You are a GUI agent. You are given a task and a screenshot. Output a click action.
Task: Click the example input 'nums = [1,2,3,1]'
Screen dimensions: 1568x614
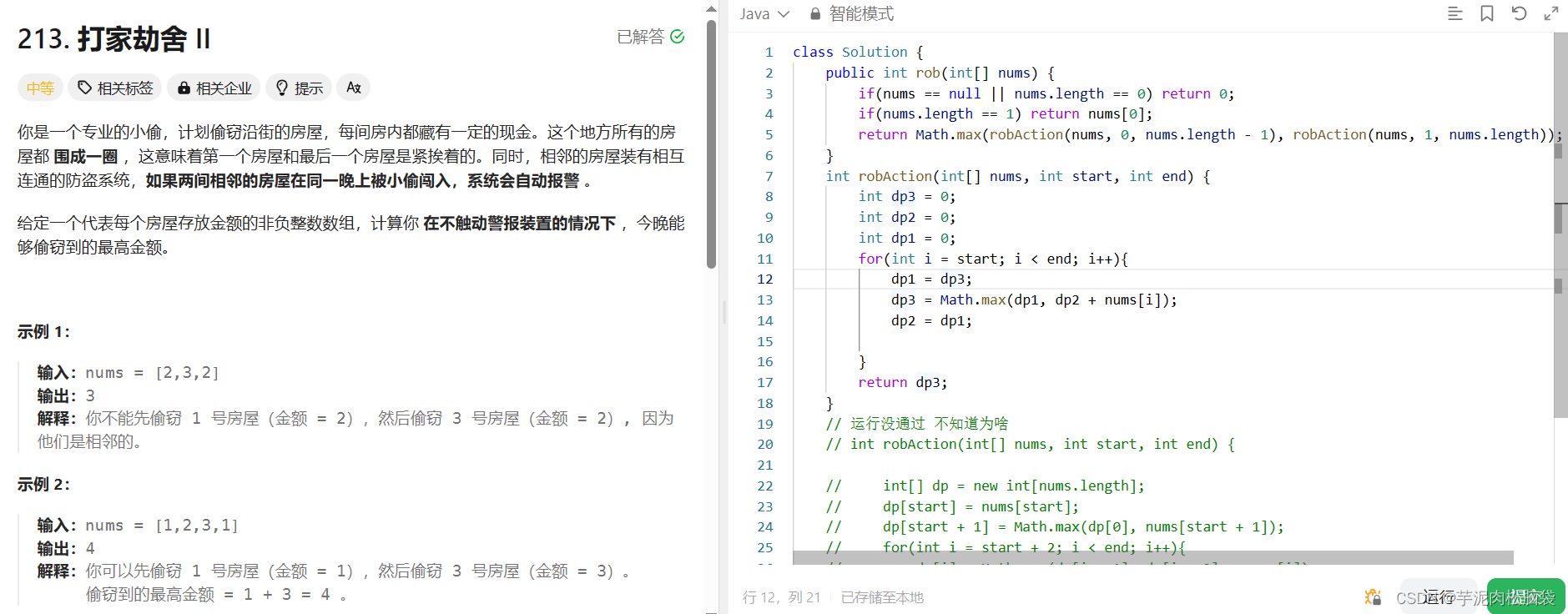162,526
